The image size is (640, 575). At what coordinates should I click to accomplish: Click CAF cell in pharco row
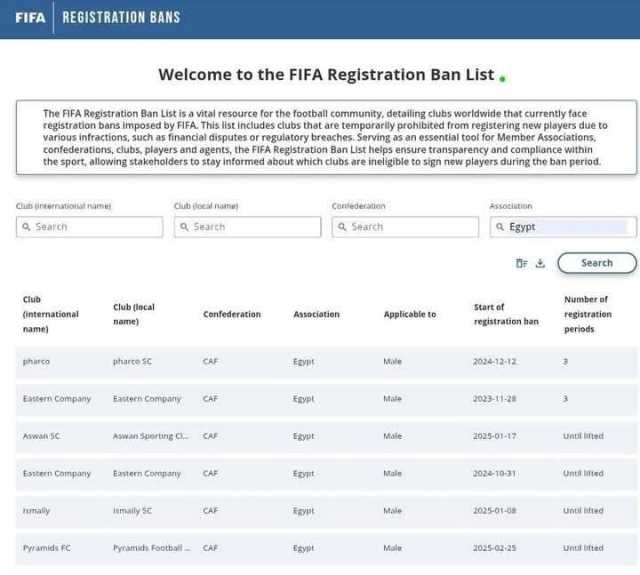(210, 362)
